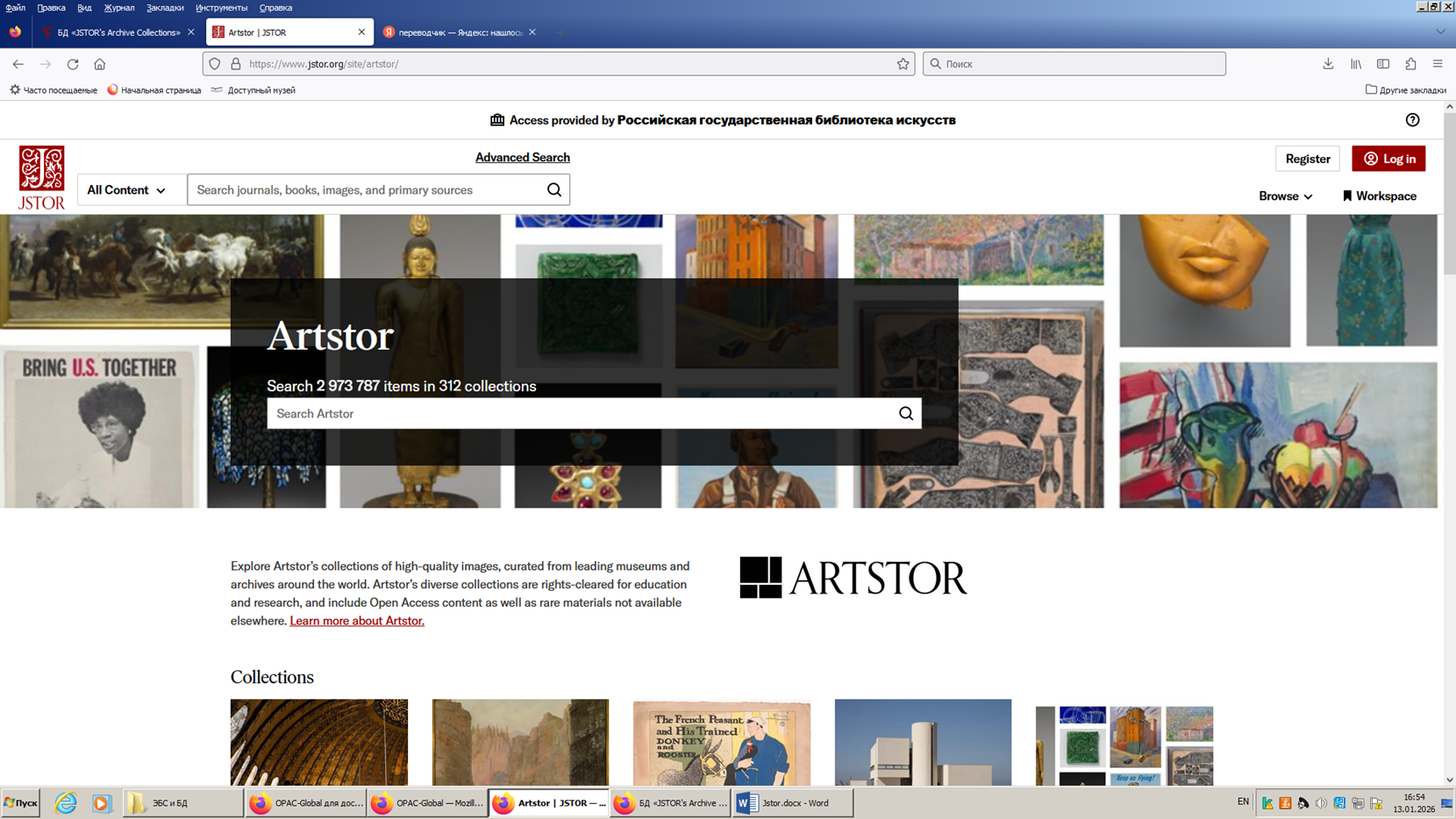The height and width of the screenshot is (819, 1456).
Task: Follow the Learn more about Artstor link
Action: click(x=357, y=621)
